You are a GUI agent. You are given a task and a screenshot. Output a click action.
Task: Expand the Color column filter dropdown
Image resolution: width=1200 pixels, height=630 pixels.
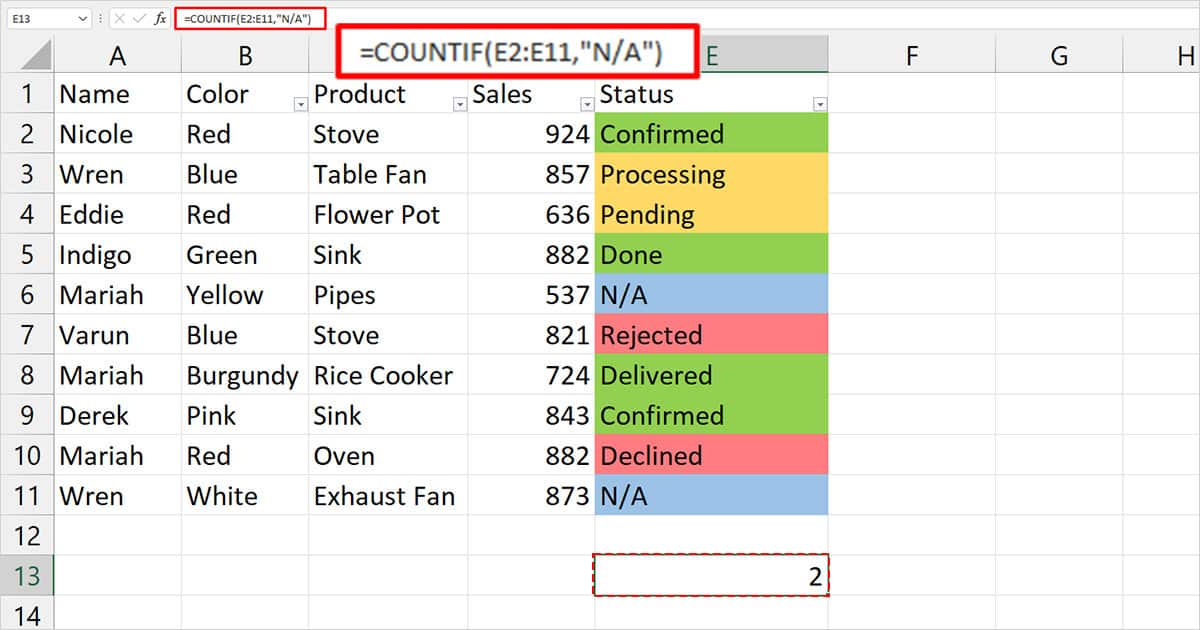(x=299, y=103)
